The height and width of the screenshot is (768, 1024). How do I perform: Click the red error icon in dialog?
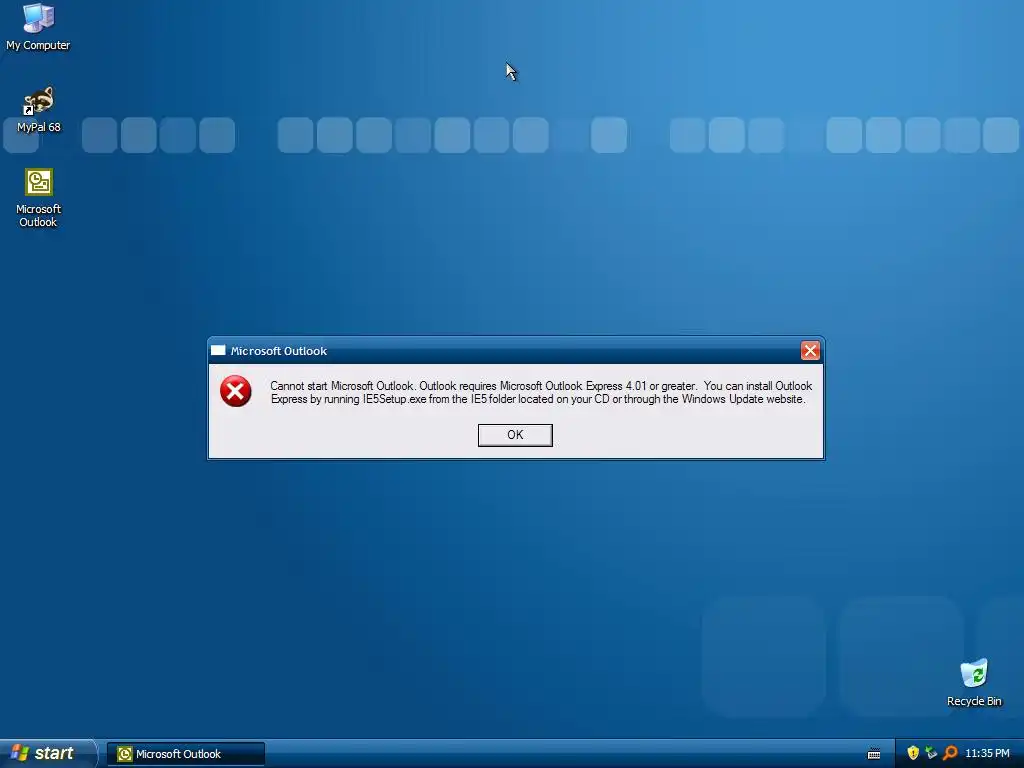click(x=235, y=391)
